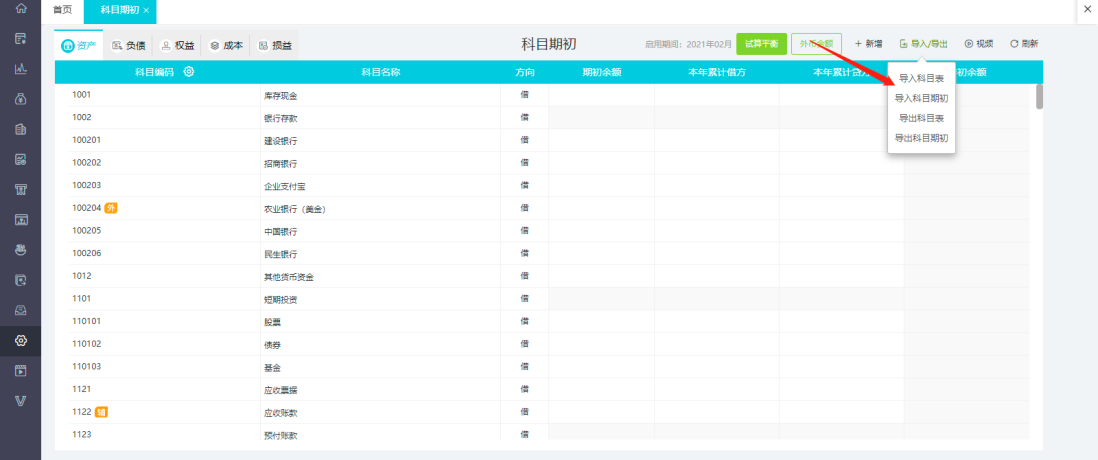Image resolution: width=1098 pixels, height=460 pixels.
Task: Click the table's vertical scrollbar thumb
Action: (1039, 96)
